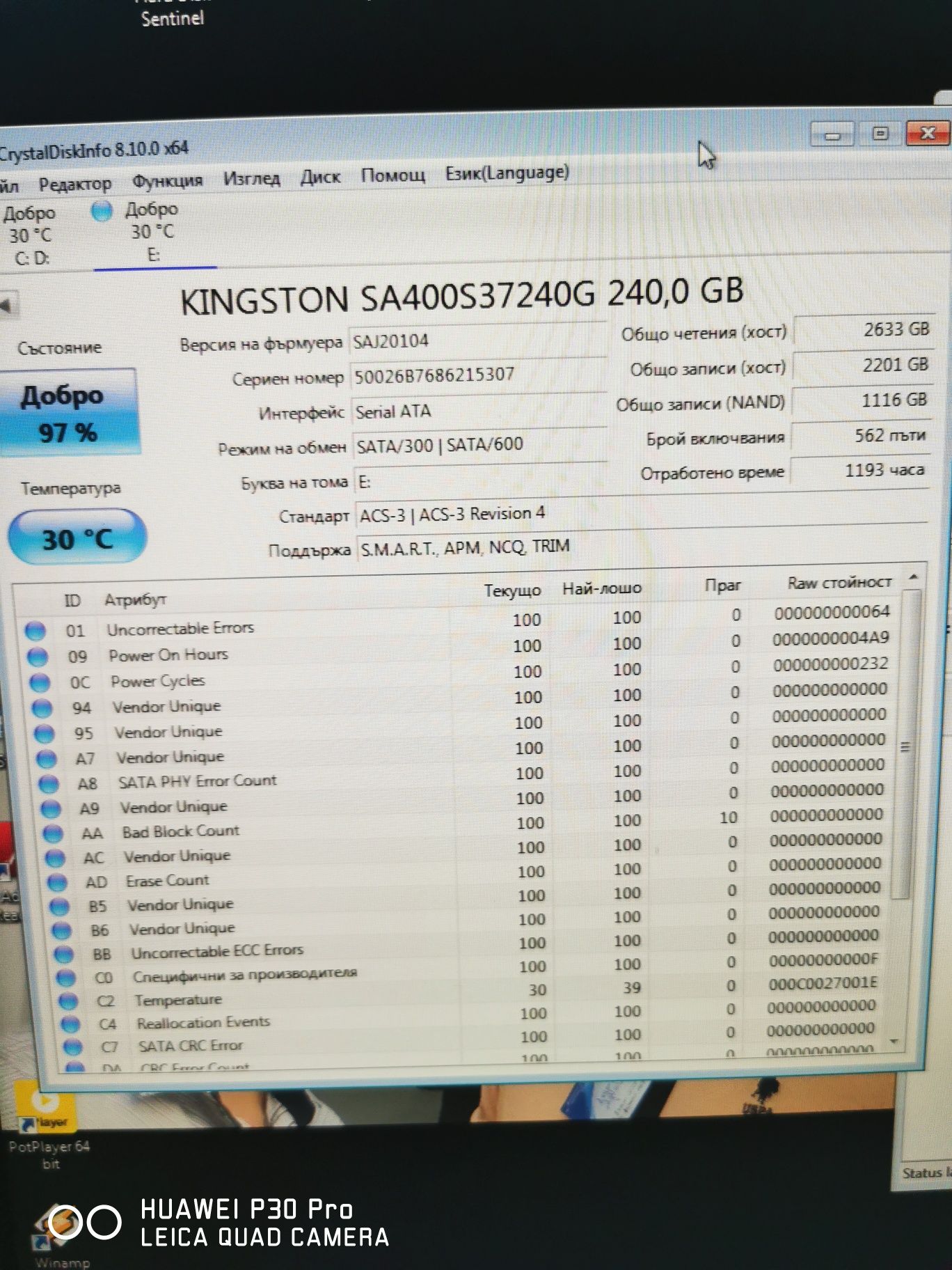This screenshot has width=952, height=1270.
Task: Click the SMART list scrollbar thumb
Action: tap(907, 745)
